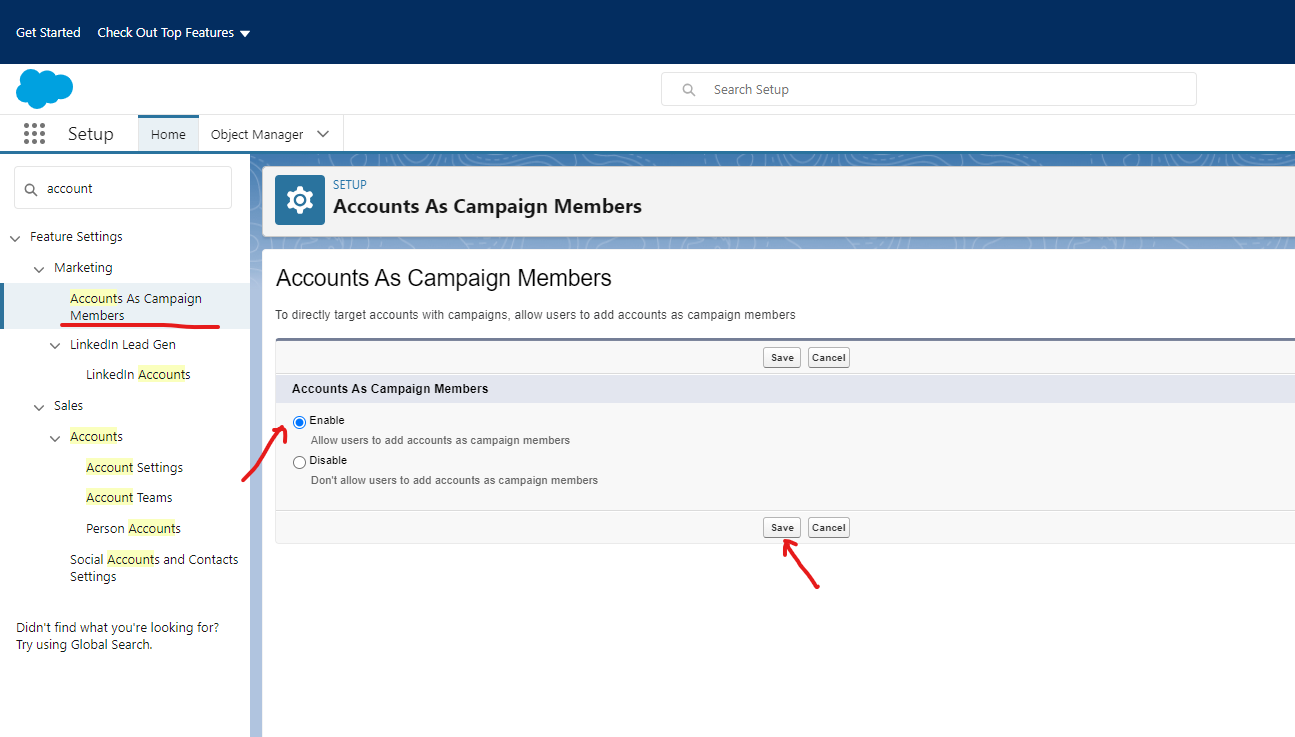Collapse the Feature Settings tree section
The image size is (1295, 737).
[15, 238]
